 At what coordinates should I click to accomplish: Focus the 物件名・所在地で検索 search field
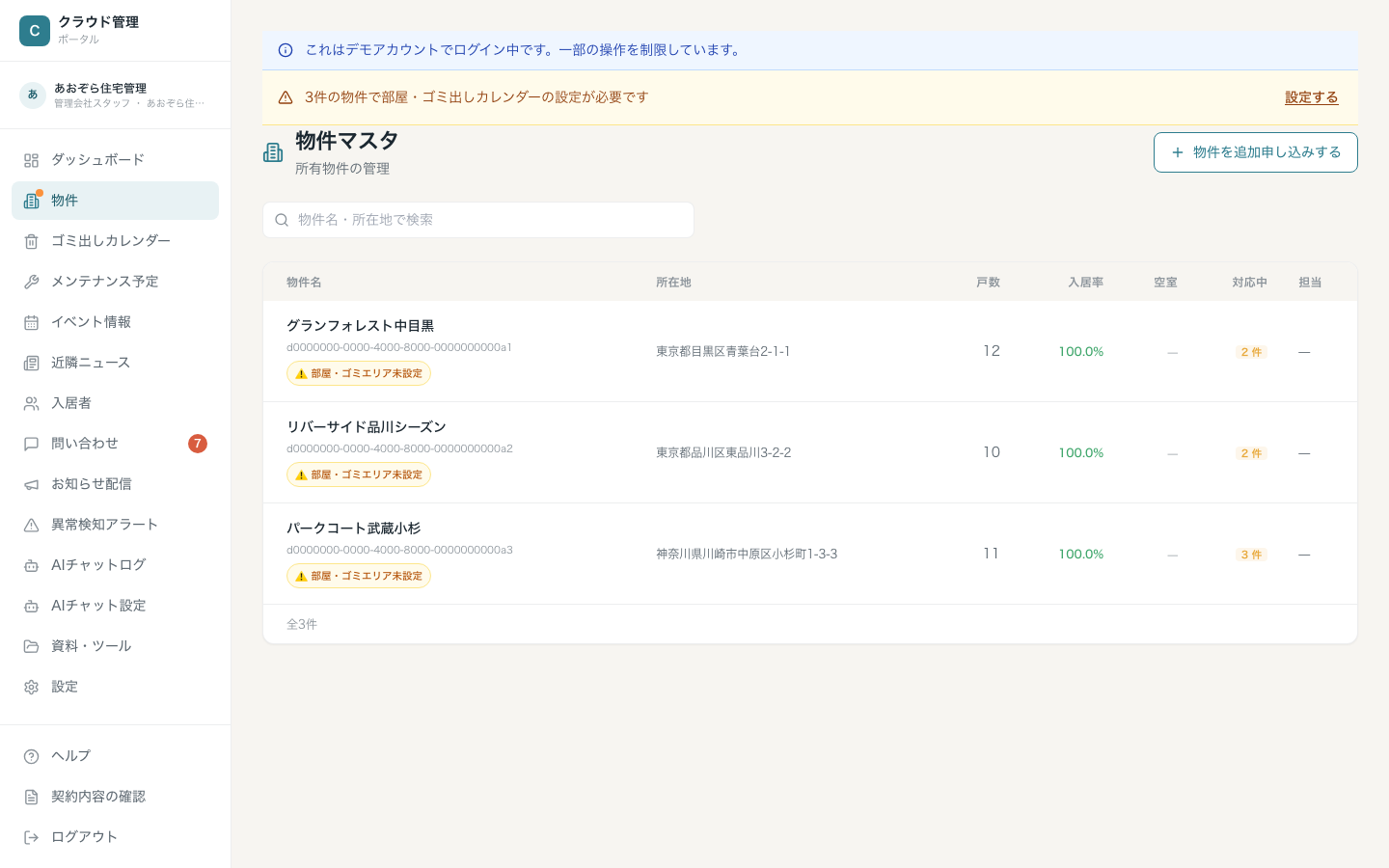(478, 220)
